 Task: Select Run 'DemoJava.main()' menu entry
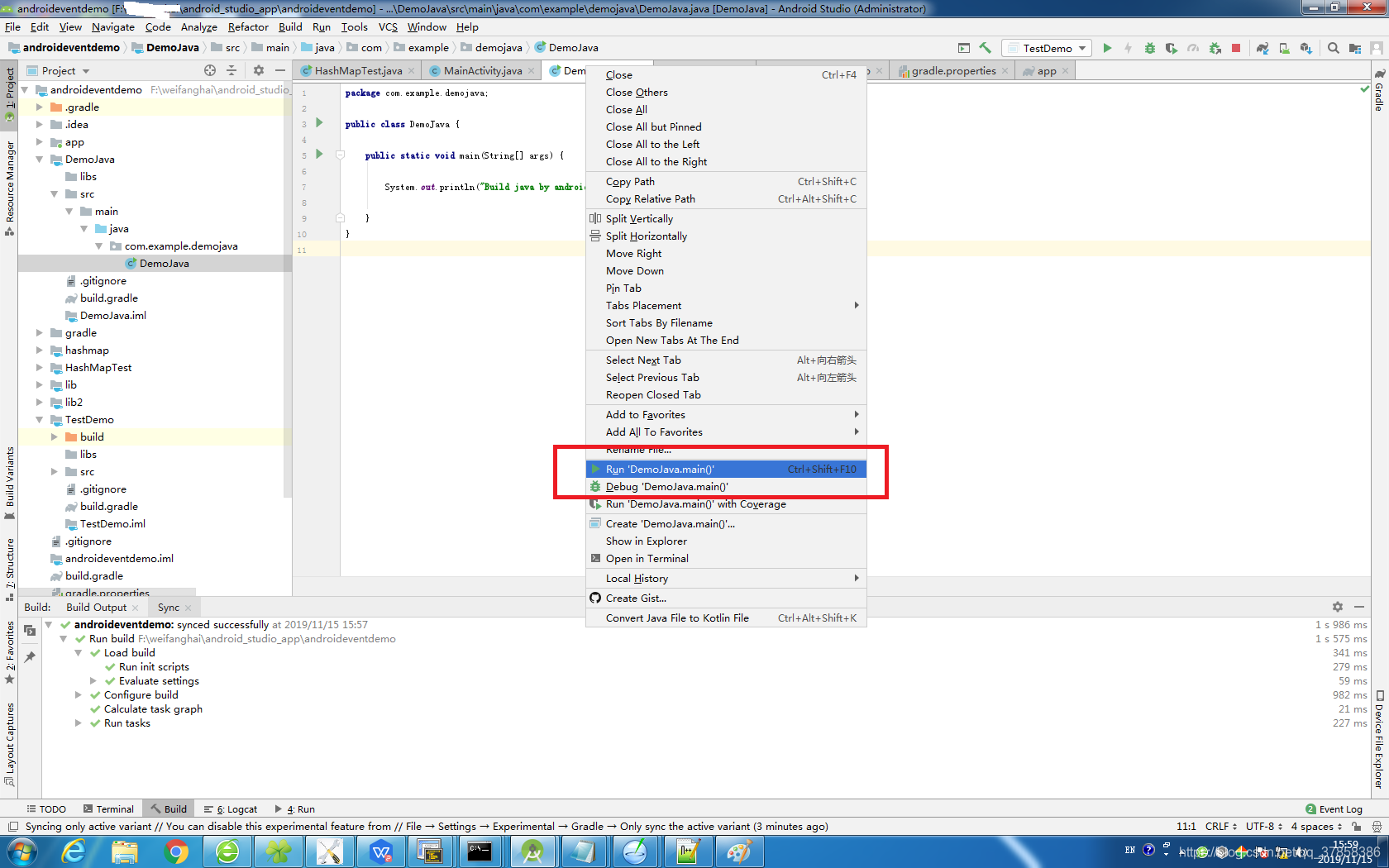(x=726, y=470)
